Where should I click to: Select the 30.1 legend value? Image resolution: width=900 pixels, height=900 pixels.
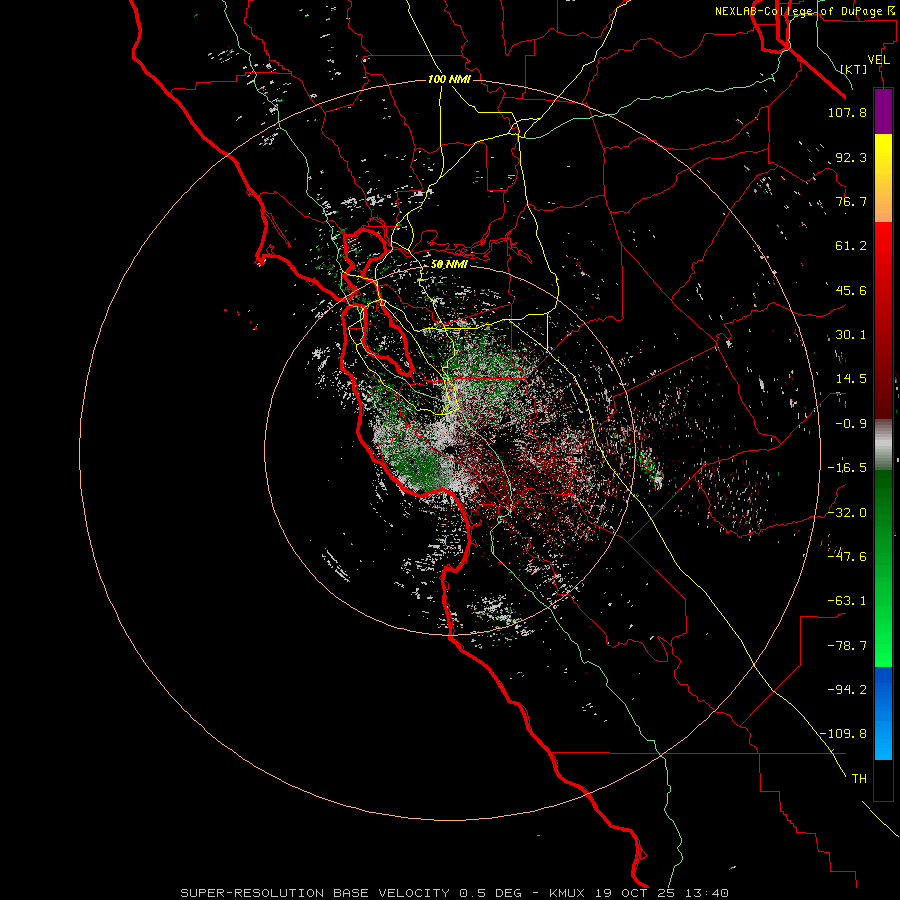point(851,335)
